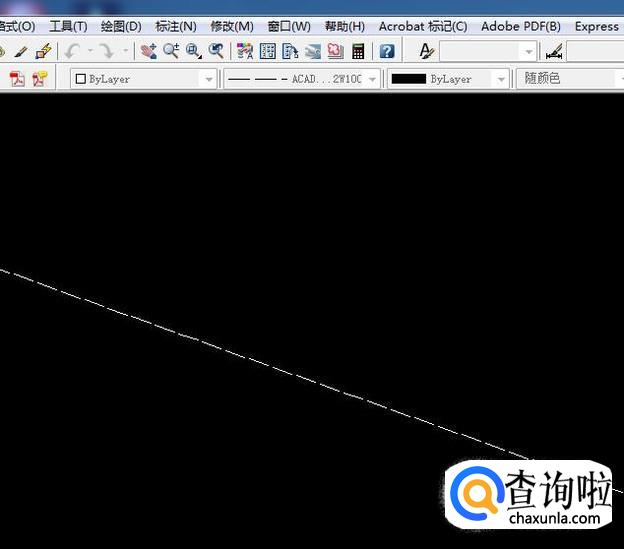
Task: Open the 随颜色 plot style dropdown
Action: [x=570, y=79]
